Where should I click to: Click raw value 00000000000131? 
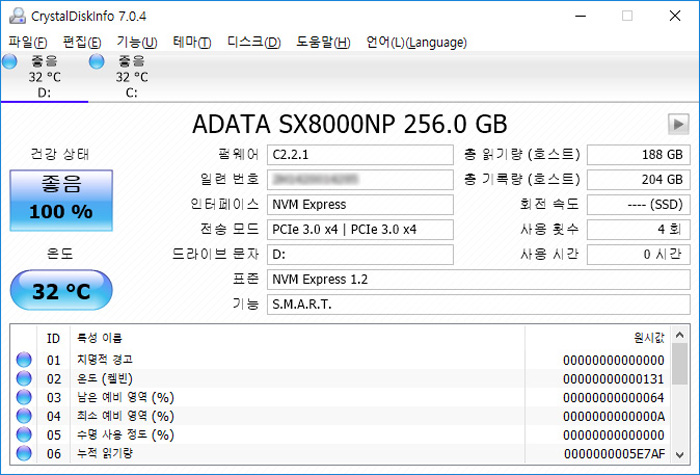click(613, 379)
